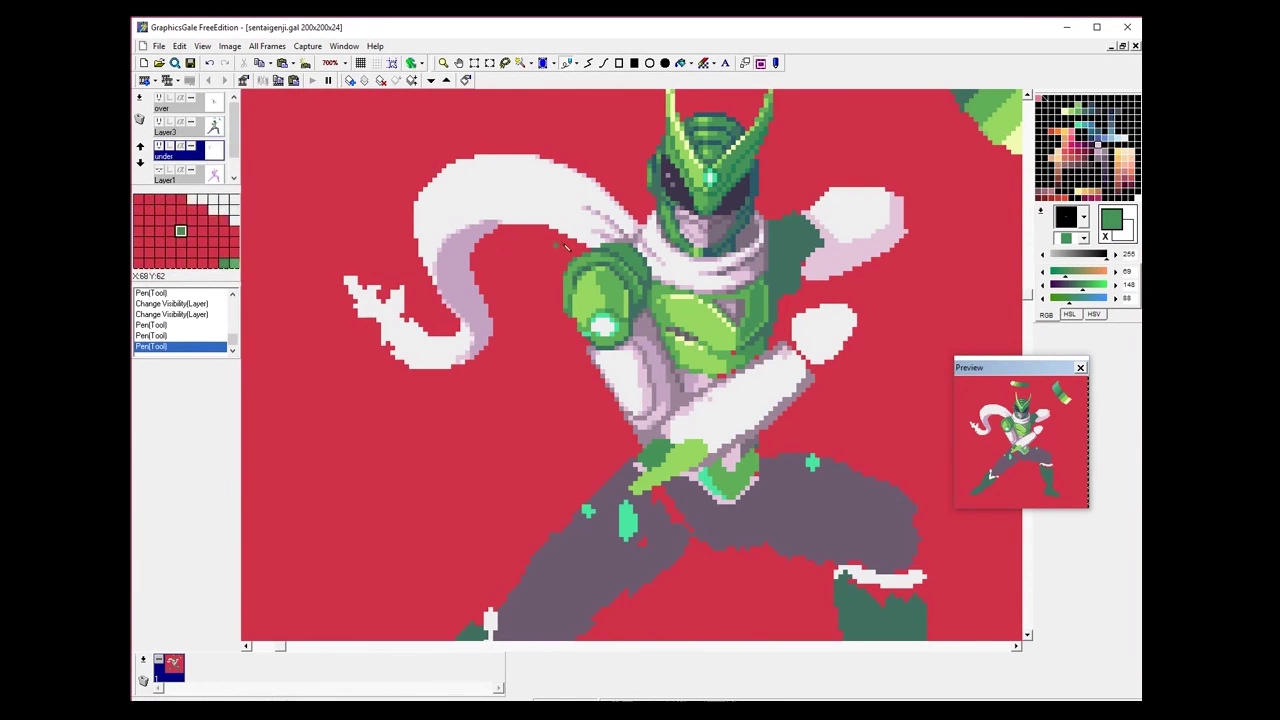Screen dimensions: 1280x720
Task: Open the Window menu
Action: pos(344,46)
